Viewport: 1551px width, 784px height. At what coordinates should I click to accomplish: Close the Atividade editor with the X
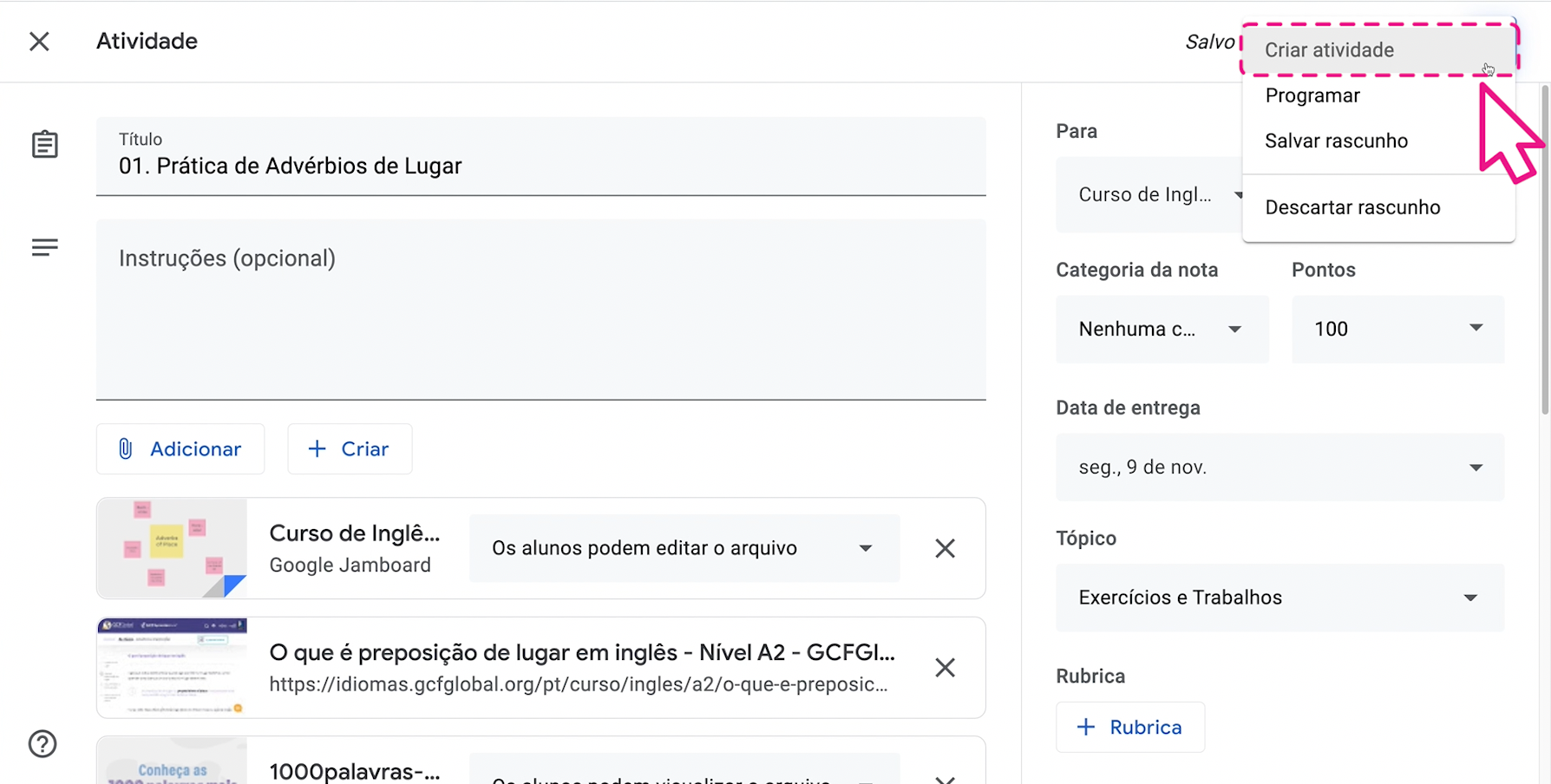[39, 42]
